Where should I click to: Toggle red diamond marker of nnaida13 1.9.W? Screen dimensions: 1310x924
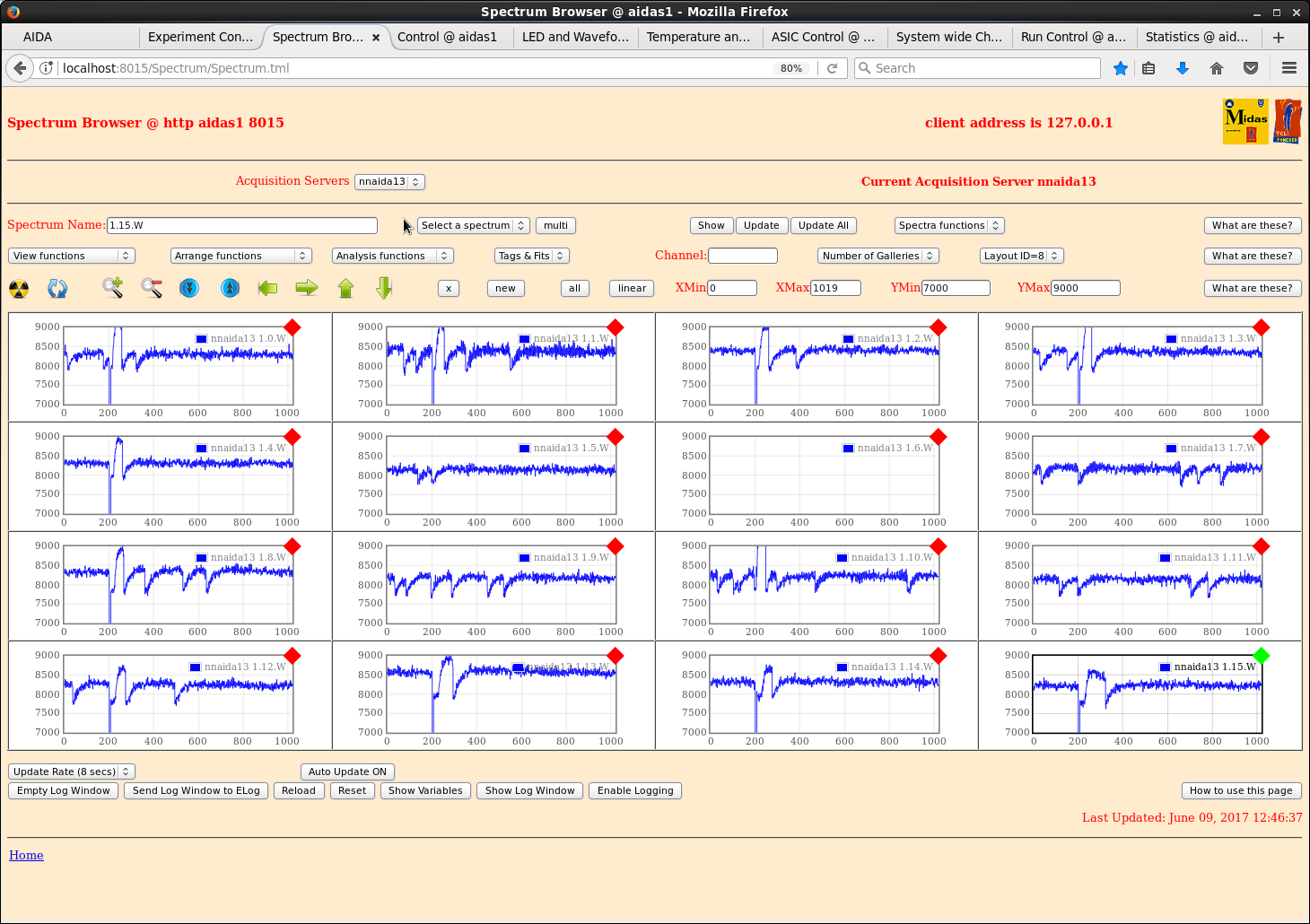[x=616, y=546]
